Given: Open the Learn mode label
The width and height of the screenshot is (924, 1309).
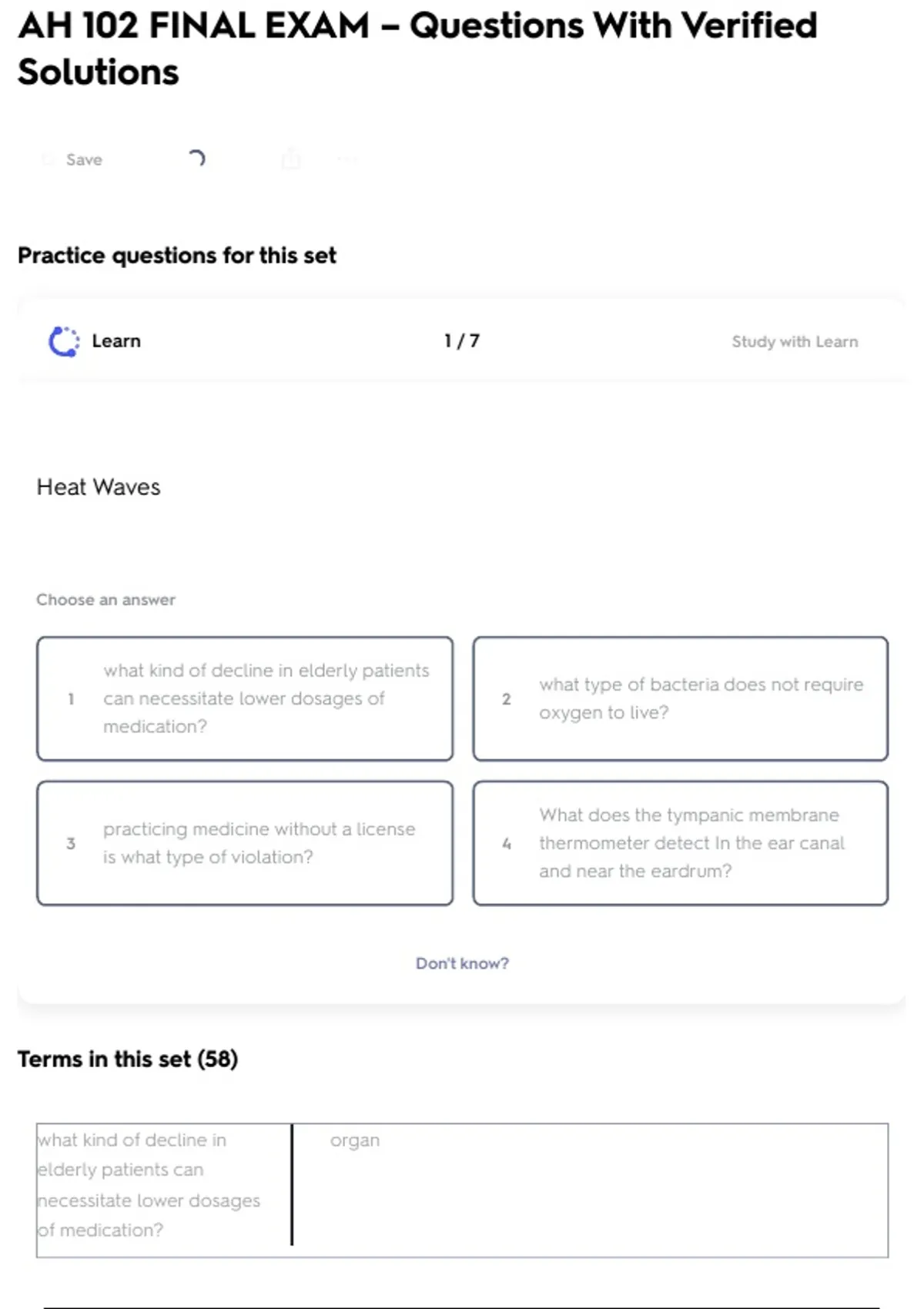Looking at the screenshot, I should coord(116,341).
